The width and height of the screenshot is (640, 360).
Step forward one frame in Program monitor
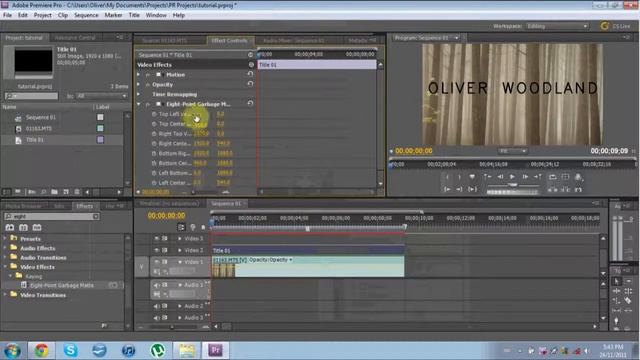click(x=525, y=177)
